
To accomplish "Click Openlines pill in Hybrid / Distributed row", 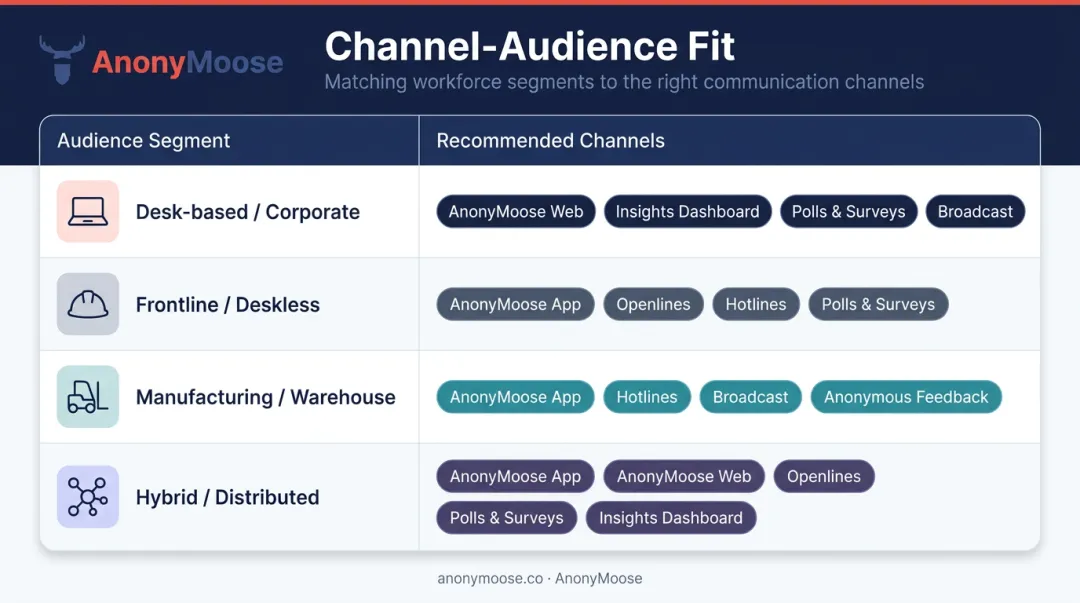I will tap(824, 476).
